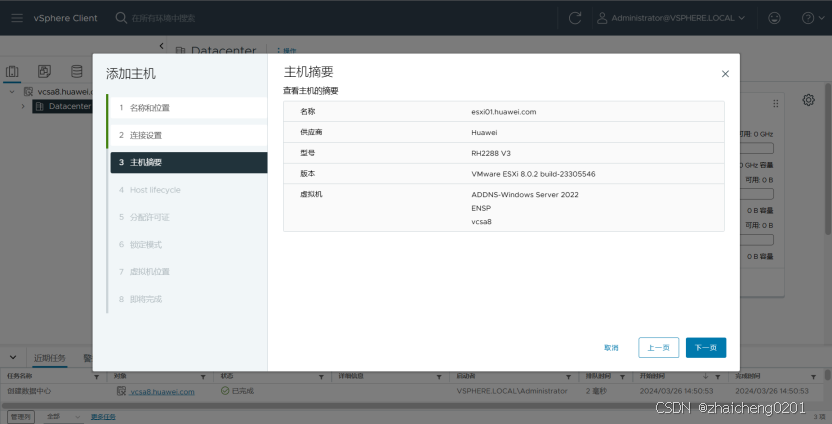
Task: Click the ADDNS-Windows Server 2022 VM entry
Action: (525, 195)
